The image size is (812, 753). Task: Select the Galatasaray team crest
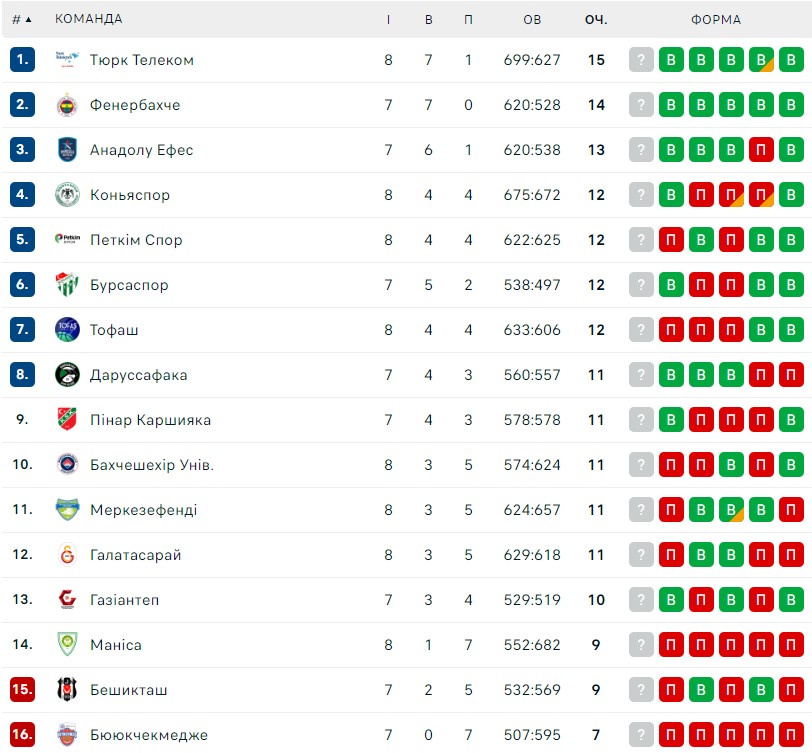[x=67, y=555]
